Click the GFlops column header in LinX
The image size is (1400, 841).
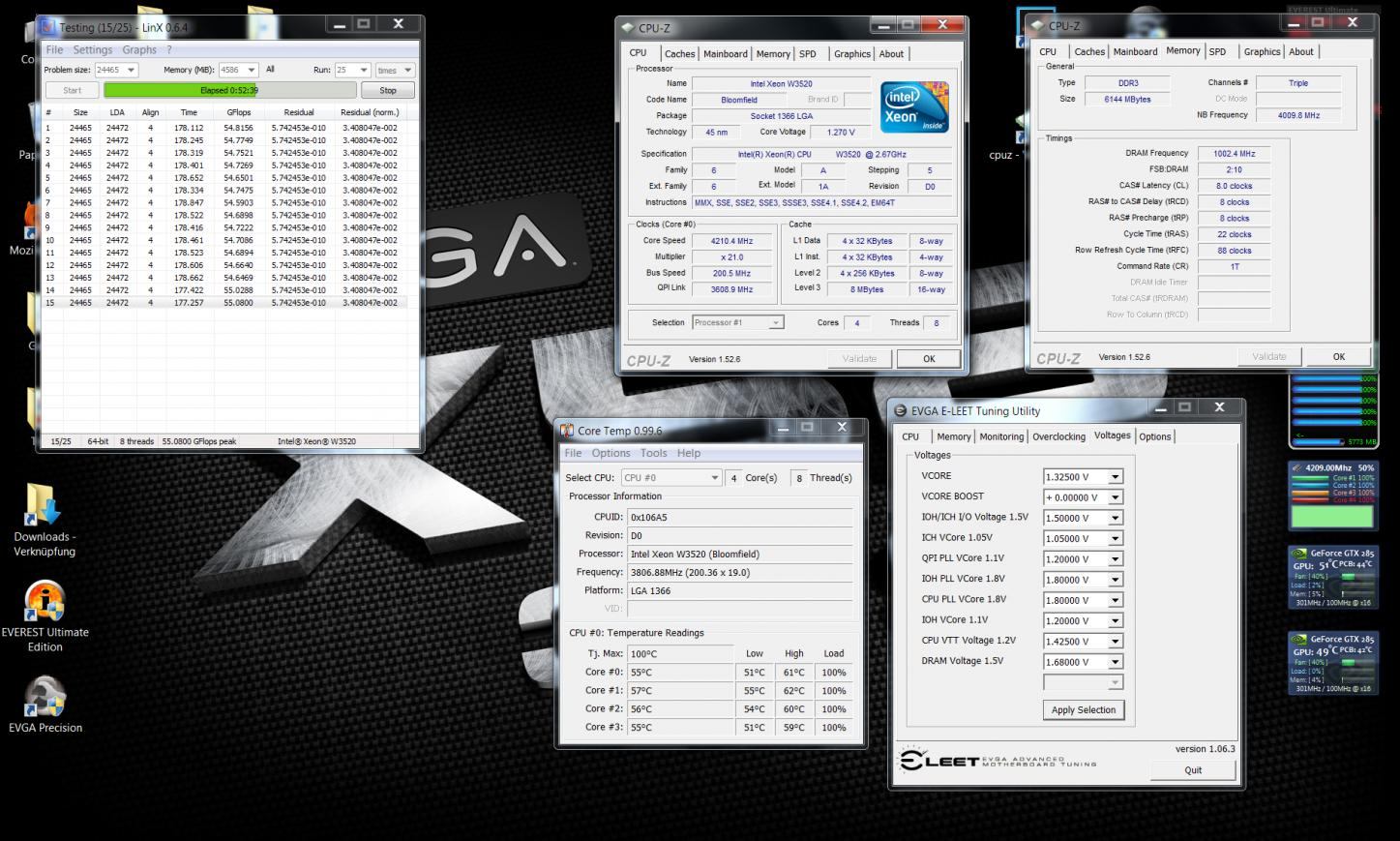click(238, 112)
